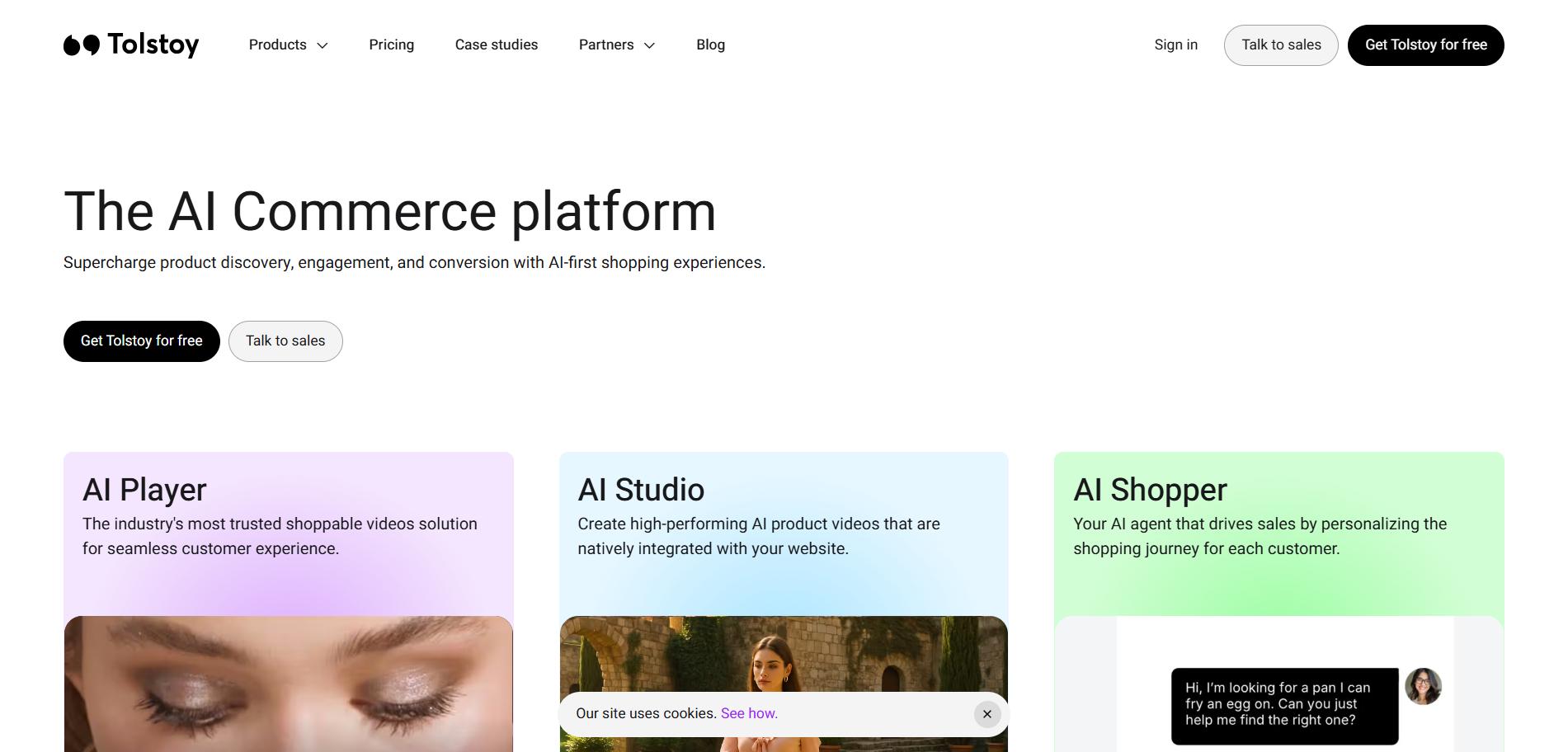Click Get Tolstoy for free in the header
The image size is (1568, 752).
pyautogui.click(x=1425, y=45)
